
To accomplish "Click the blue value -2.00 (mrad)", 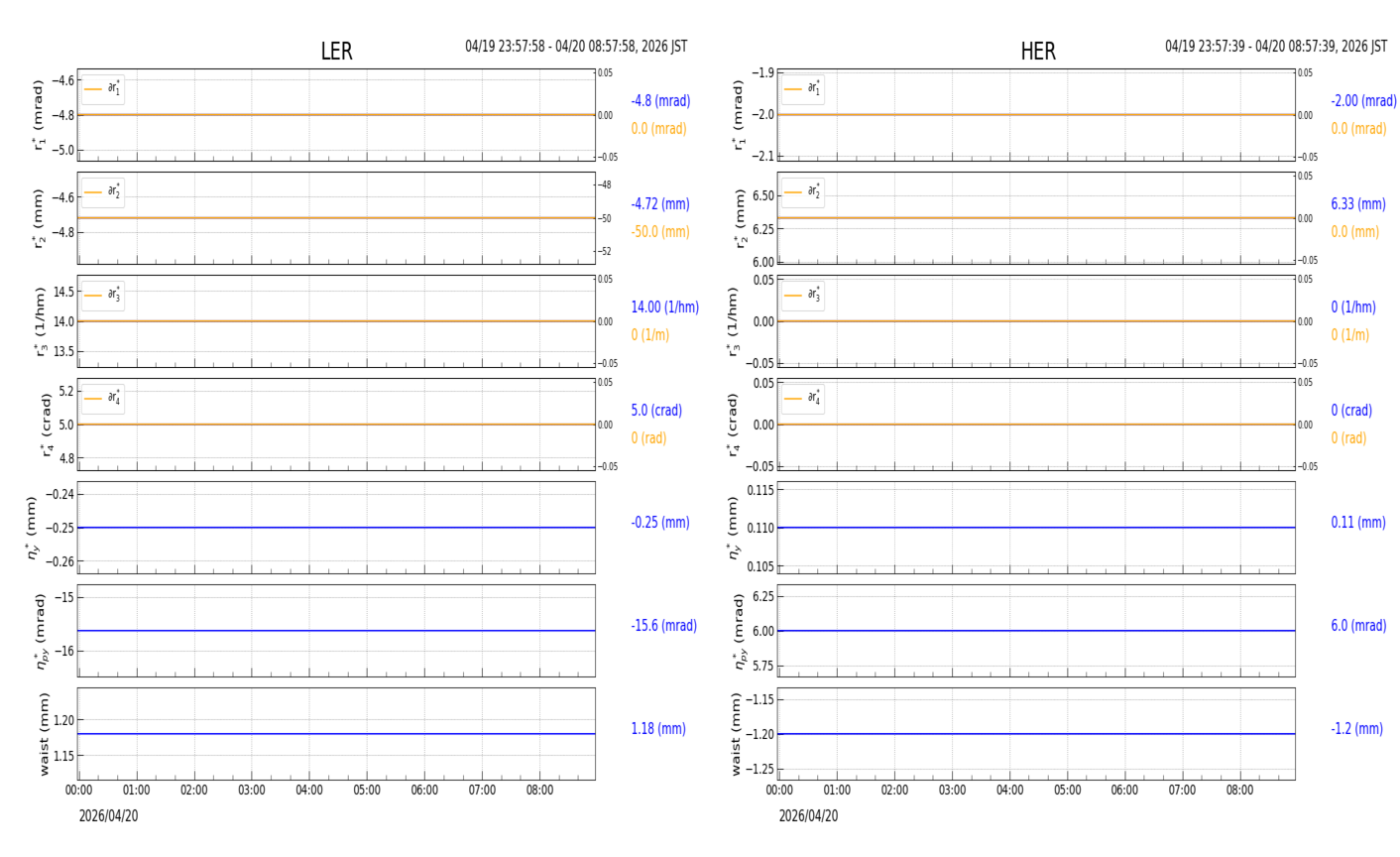I will (x=1363, y=101).
